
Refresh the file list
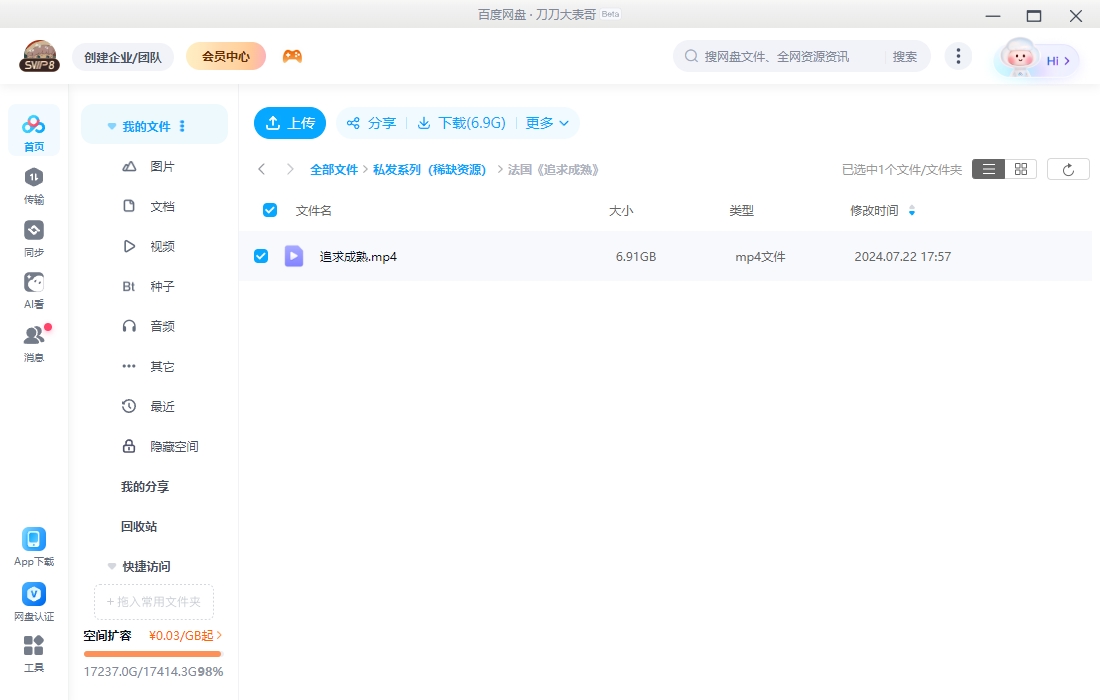(1068, 168)
